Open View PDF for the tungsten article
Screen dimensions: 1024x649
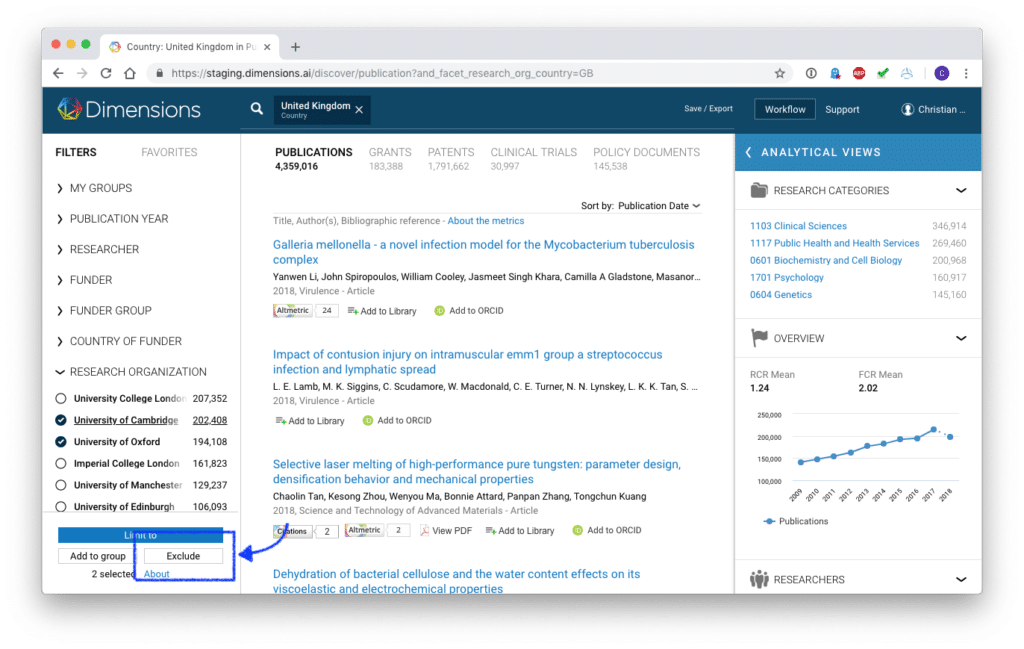pos(445,531)
